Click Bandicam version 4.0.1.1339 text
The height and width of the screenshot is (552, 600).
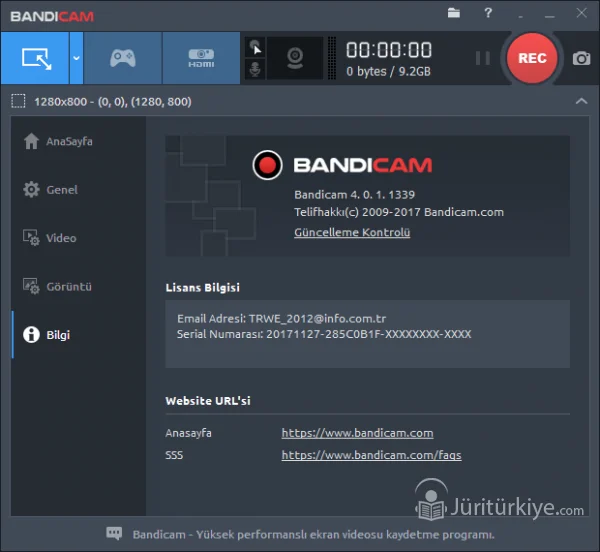point(354,195)
